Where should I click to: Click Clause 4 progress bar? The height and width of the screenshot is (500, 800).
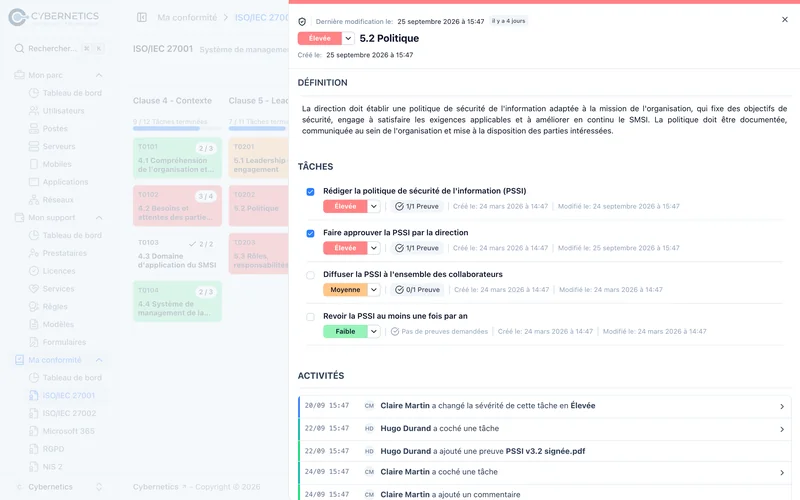coord(177,129)
